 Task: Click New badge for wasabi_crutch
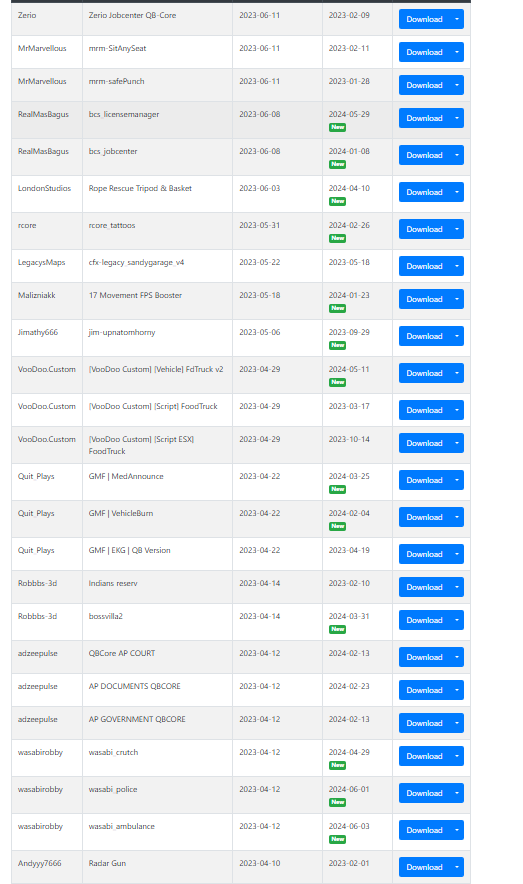tap(338, 765)
